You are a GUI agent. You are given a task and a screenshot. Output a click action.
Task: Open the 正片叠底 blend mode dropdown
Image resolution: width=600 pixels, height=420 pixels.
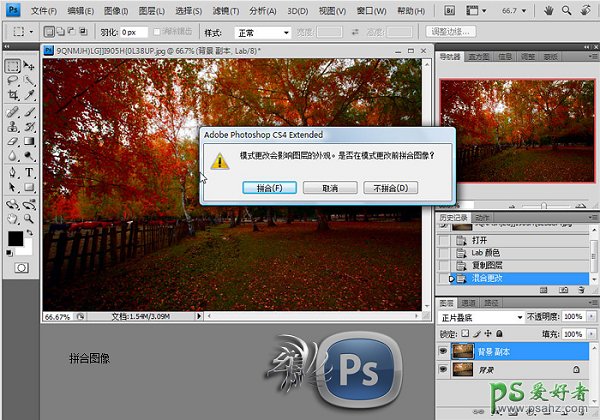coord(478,317)
